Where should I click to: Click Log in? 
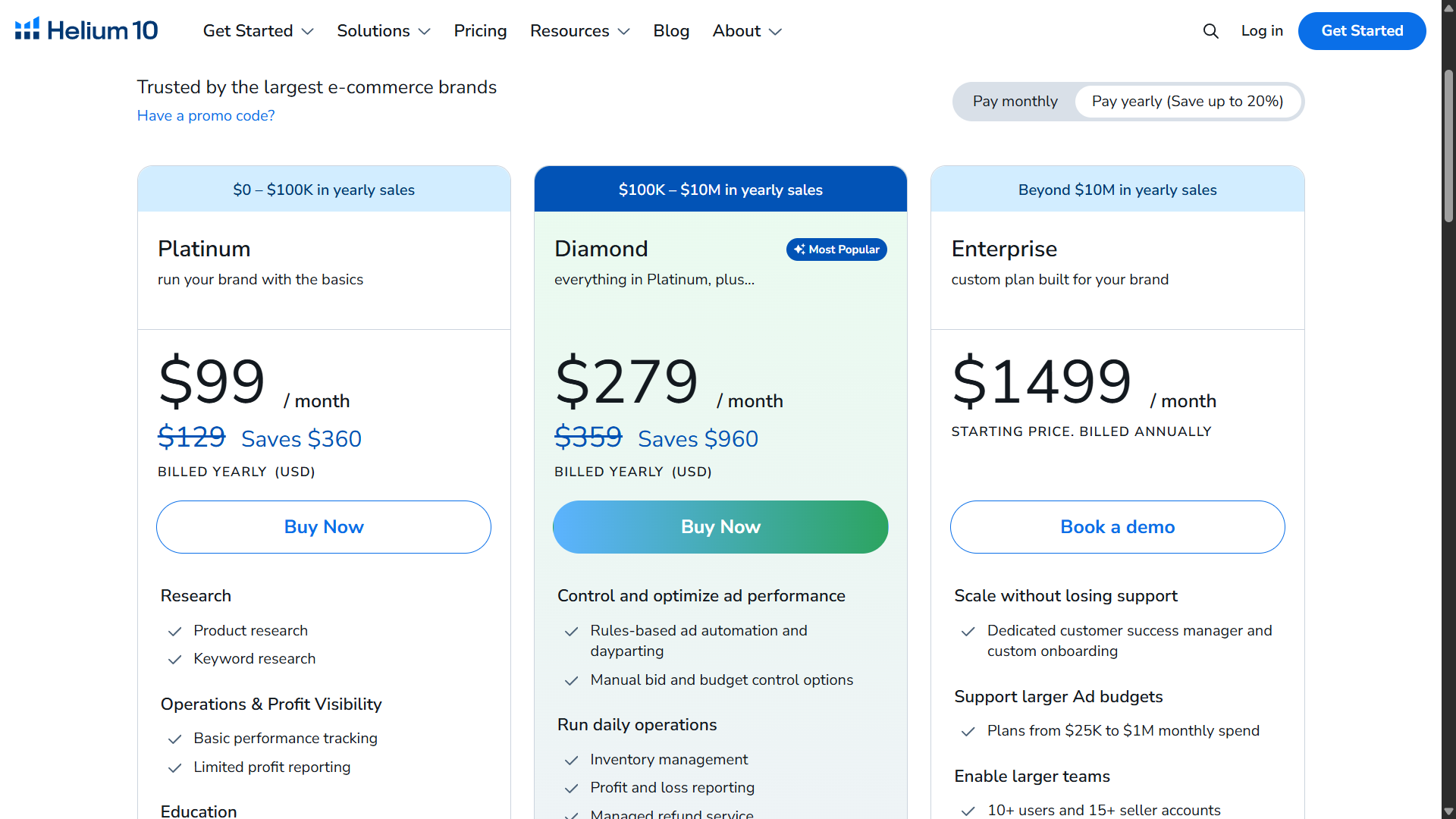click(x=1262, y=31)
